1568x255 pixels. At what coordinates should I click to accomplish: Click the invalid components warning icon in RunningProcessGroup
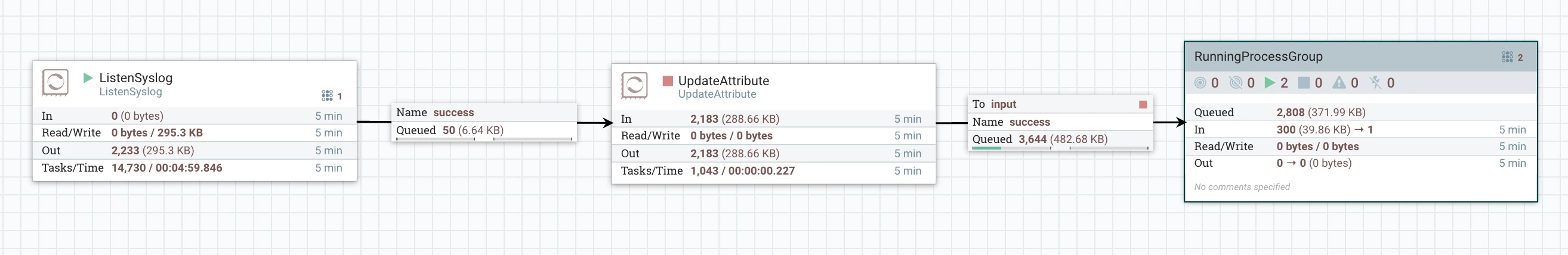click(1339, 83)
